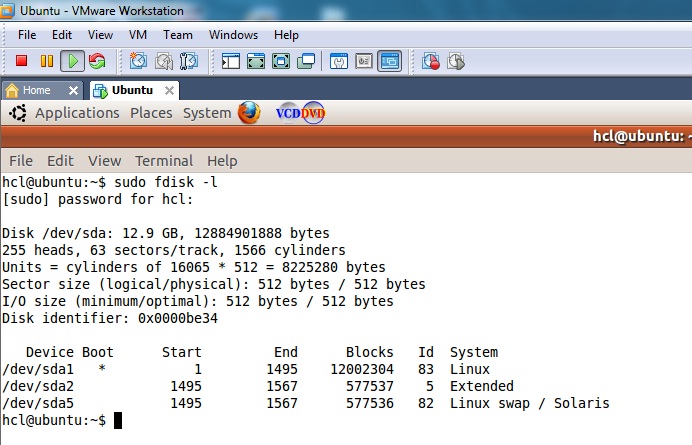
Task: Launch Firefox from the Ubuntu panel
Action: click(x=249, y=113)
